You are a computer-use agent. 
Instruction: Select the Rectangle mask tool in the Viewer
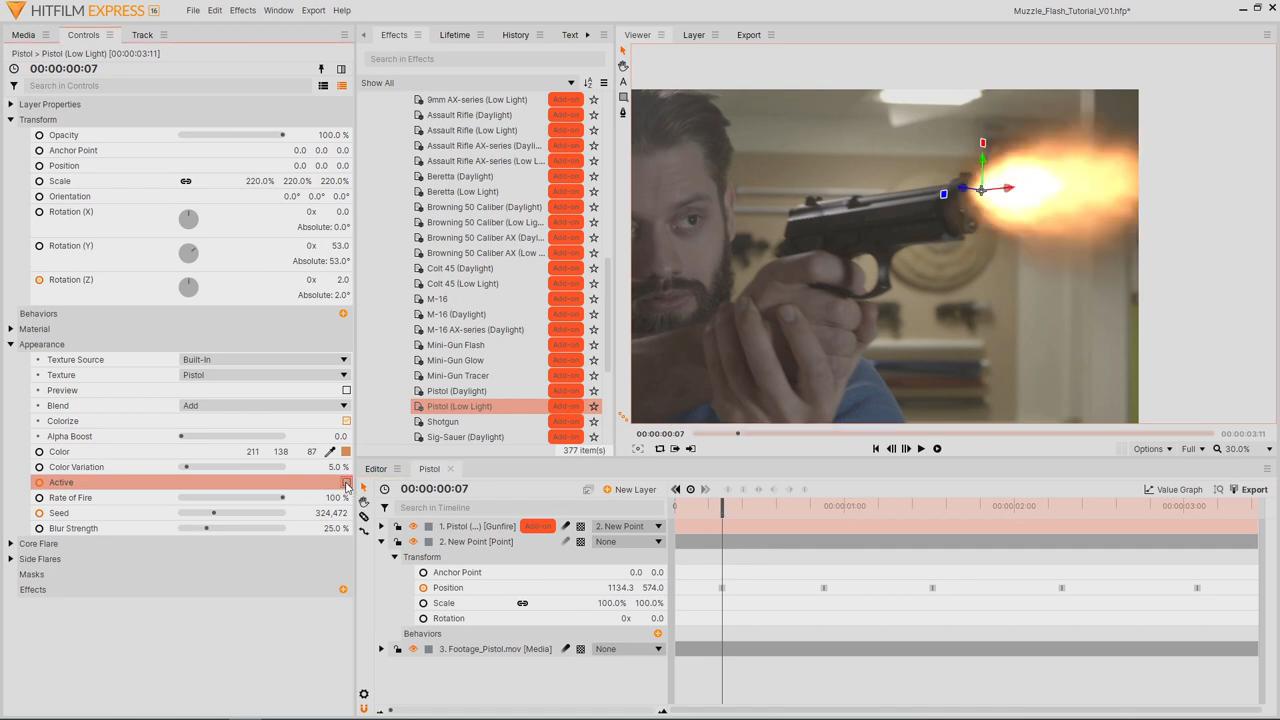(x=623, y=97)
